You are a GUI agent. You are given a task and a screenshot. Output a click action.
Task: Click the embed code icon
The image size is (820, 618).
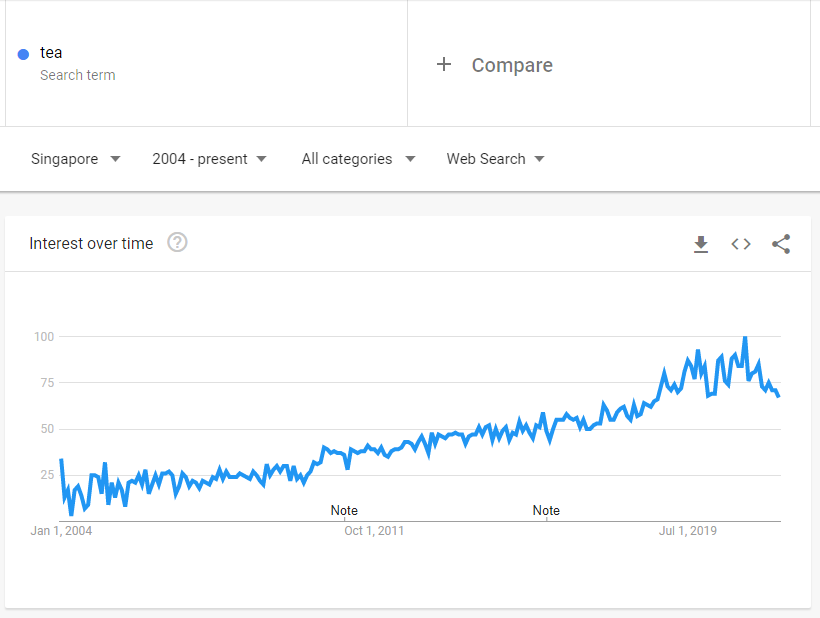pyautogui.click(x=741, y=244)
